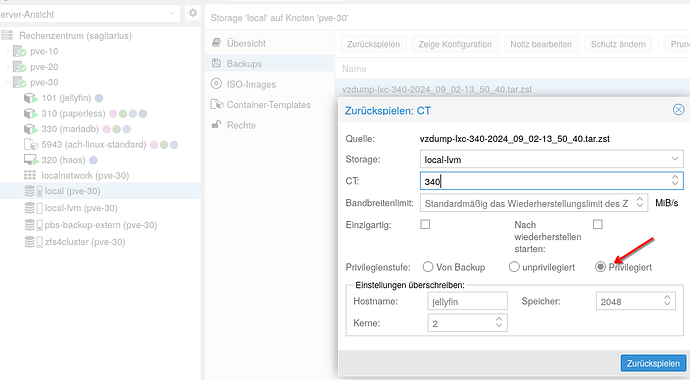Screen dimensions: 690x380
Task: Click the Bandbreitenlimit spinner arrows
Action: [x=640, y=203]
